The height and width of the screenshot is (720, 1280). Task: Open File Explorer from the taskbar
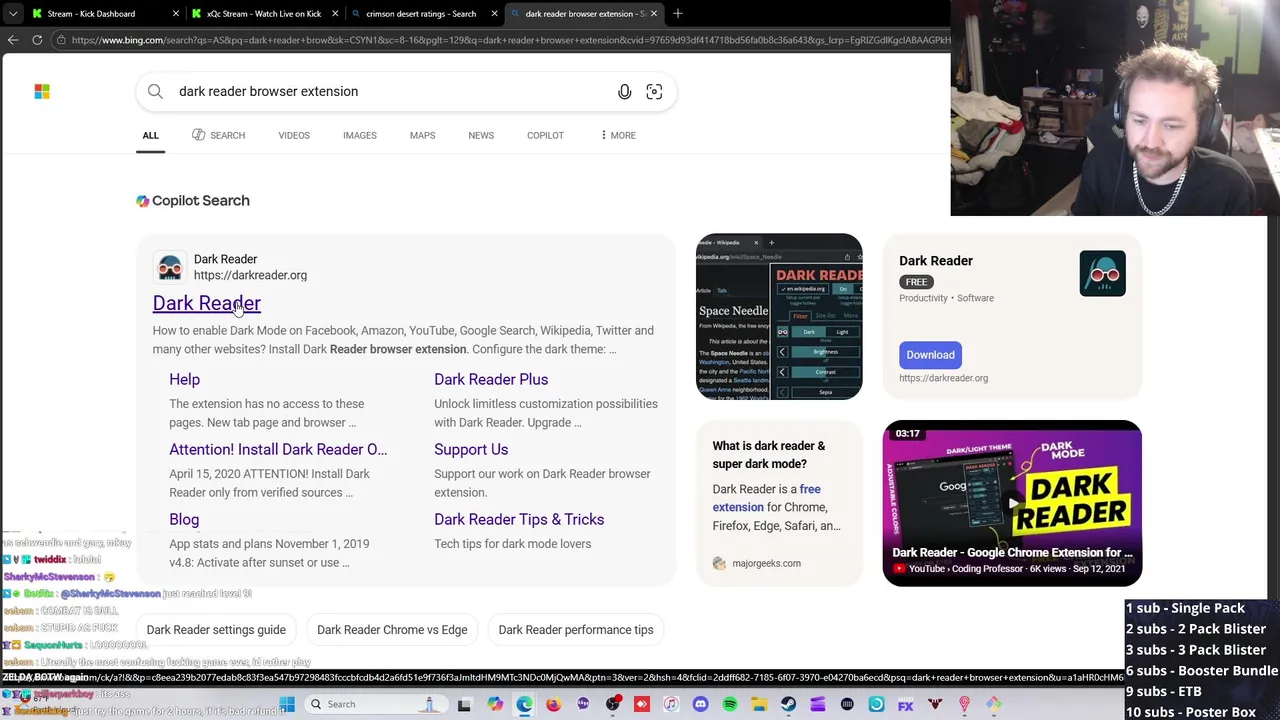(x=759, y=705)
